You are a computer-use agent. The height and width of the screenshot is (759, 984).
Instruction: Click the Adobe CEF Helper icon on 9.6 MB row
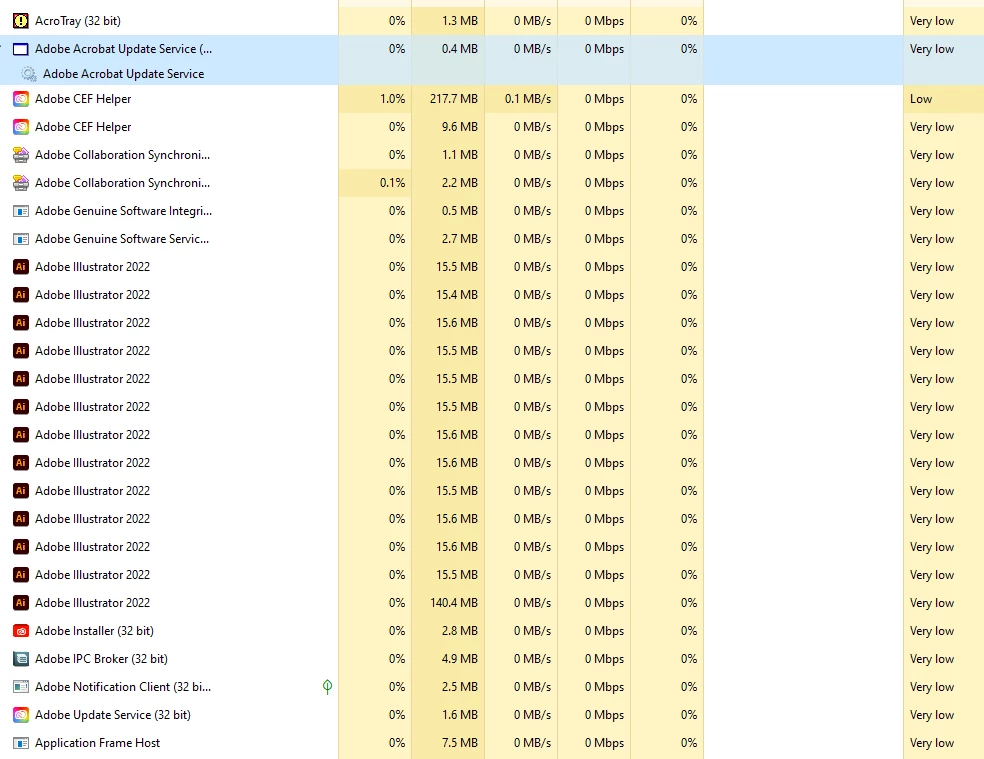coord(21,127)
